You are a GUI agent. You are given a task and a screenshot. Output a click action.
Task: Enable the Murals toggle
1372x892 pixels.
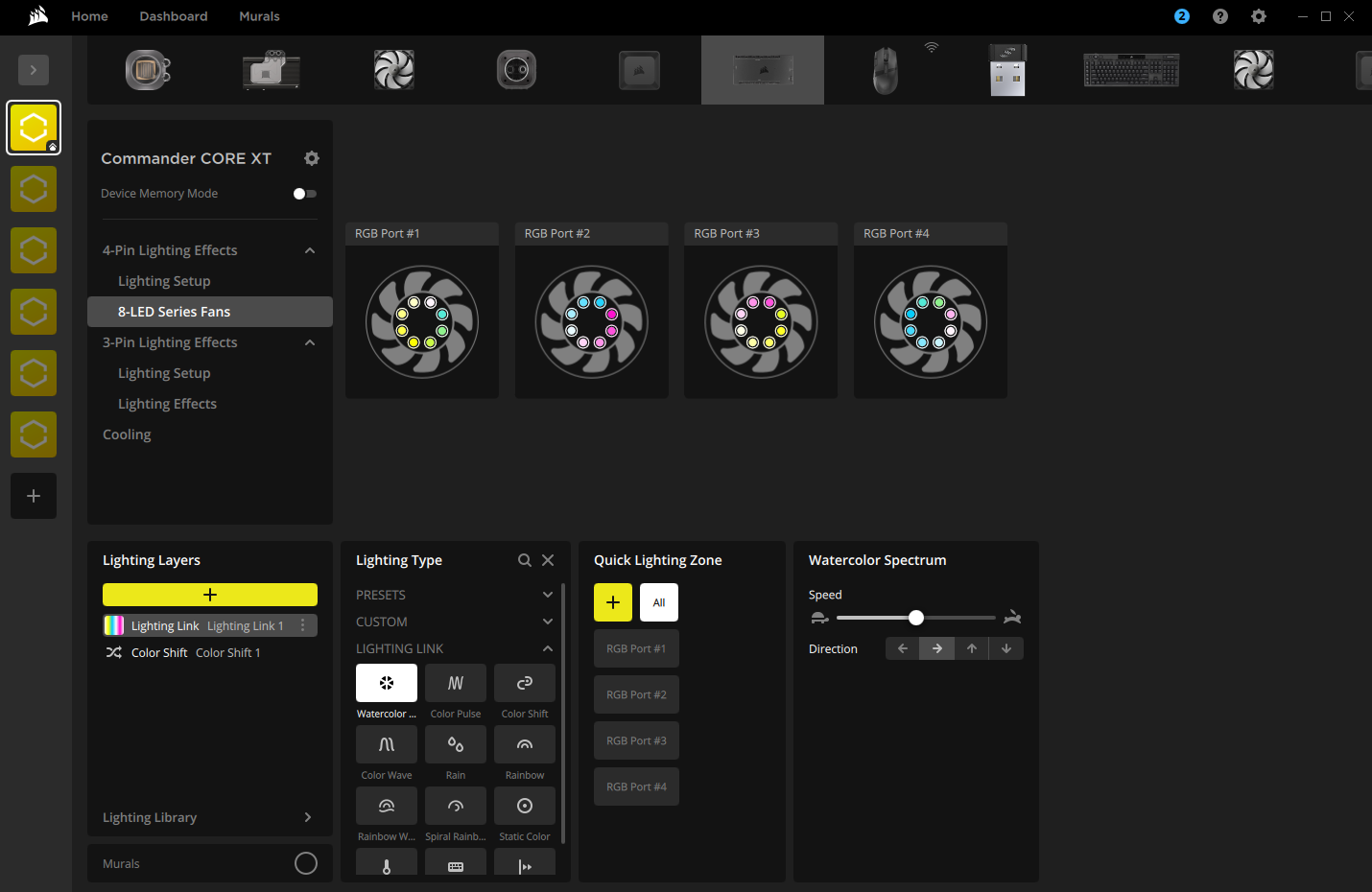coord(305,862)
